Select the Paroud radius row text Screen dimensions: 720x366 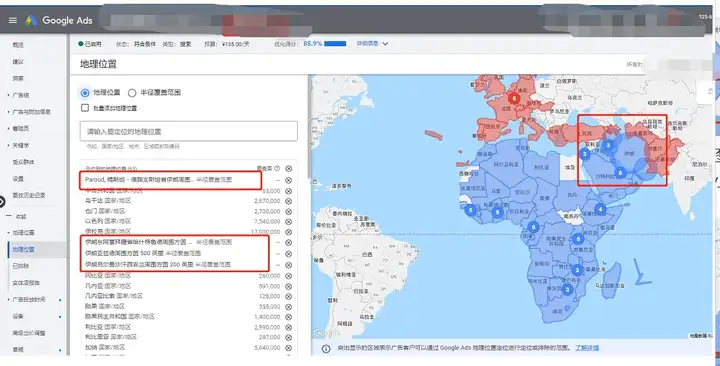point(158,180)
